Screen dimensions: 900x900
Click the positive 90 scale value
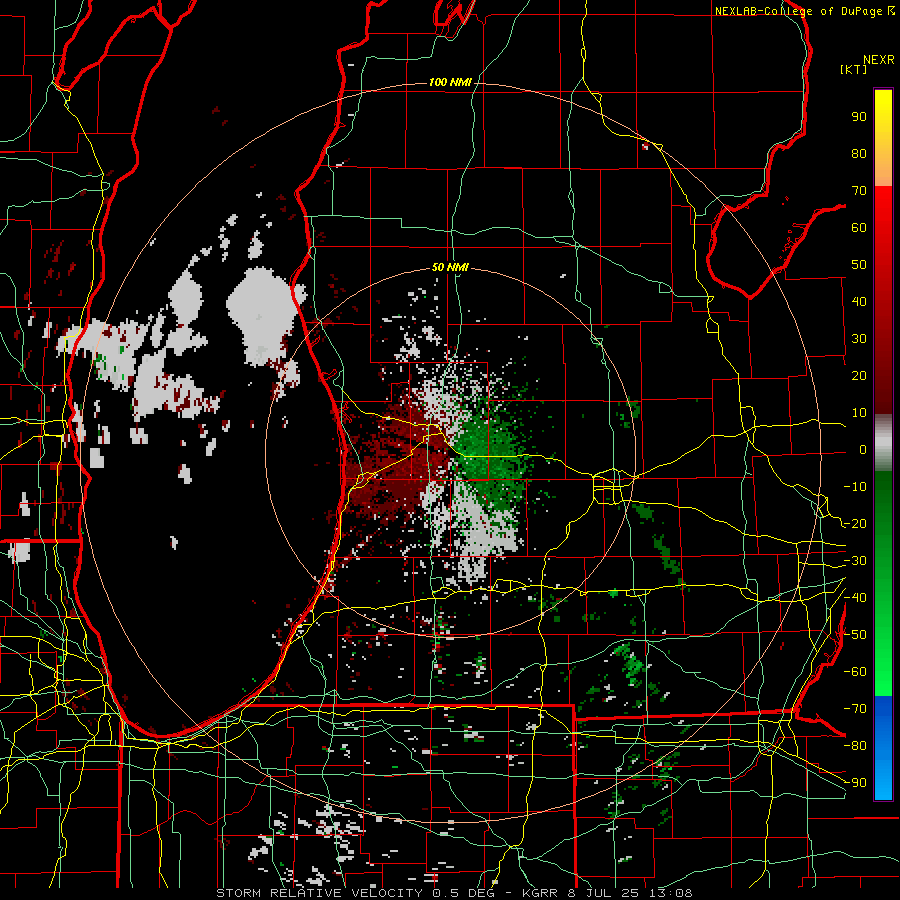pyautogui.click(x=859, y=117)
